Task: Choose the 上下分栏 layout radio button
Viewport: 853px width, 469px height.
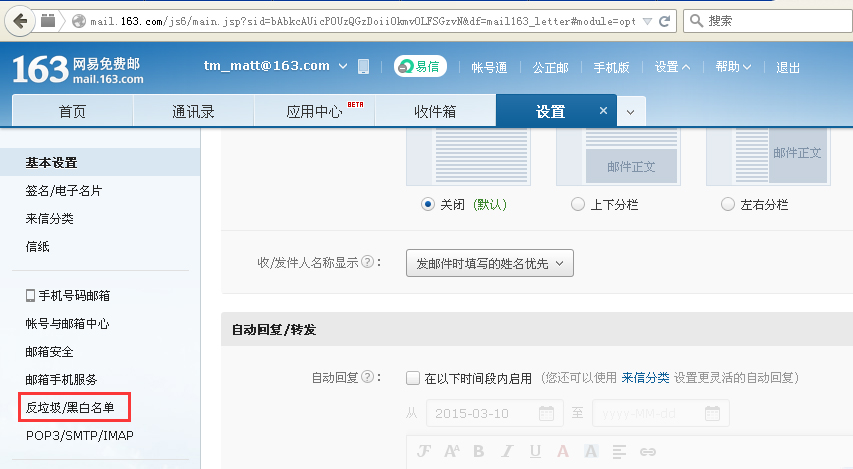Action: (x=577, y=204)
